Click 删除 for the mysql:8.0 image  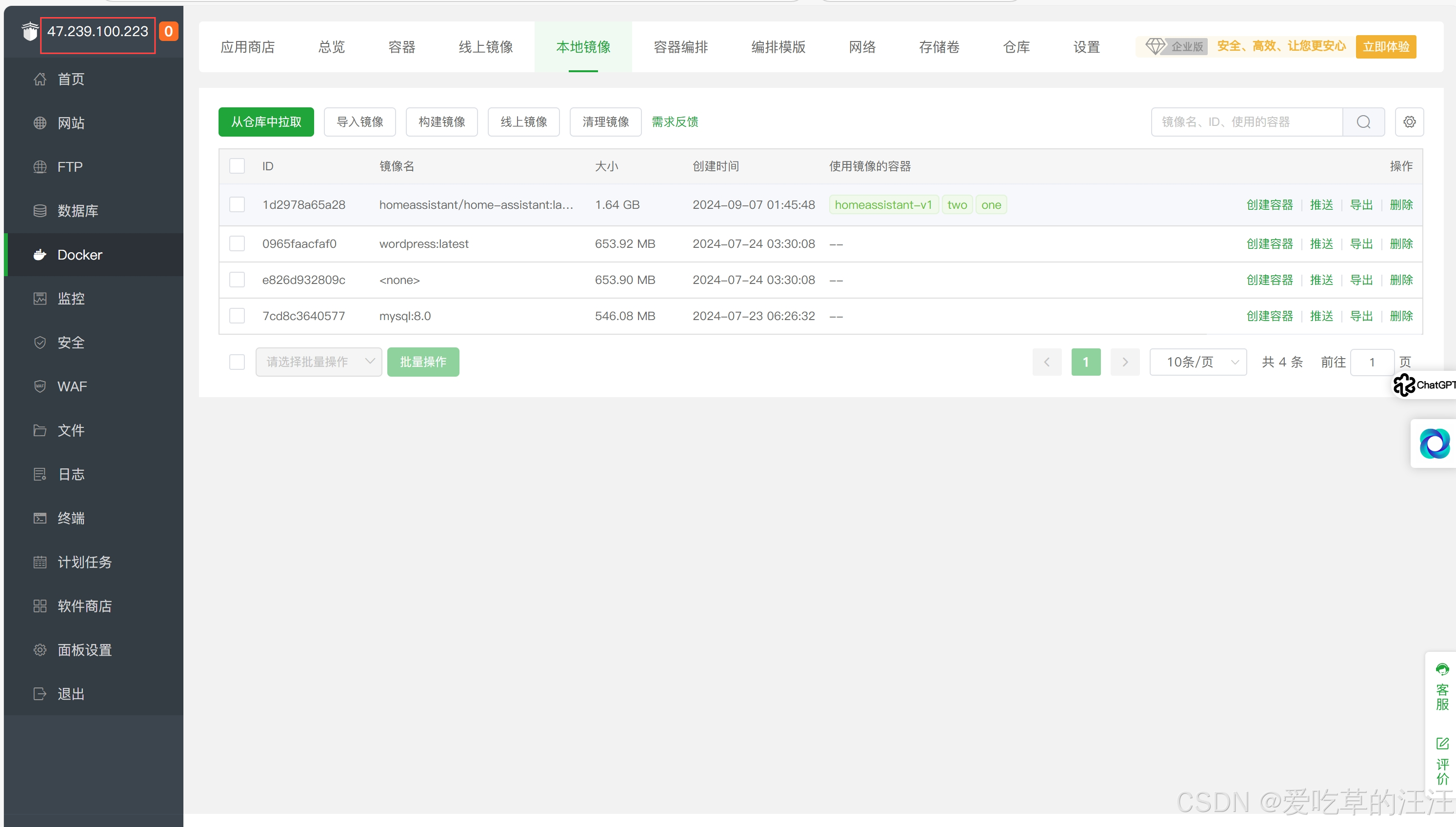(1400, 316)
